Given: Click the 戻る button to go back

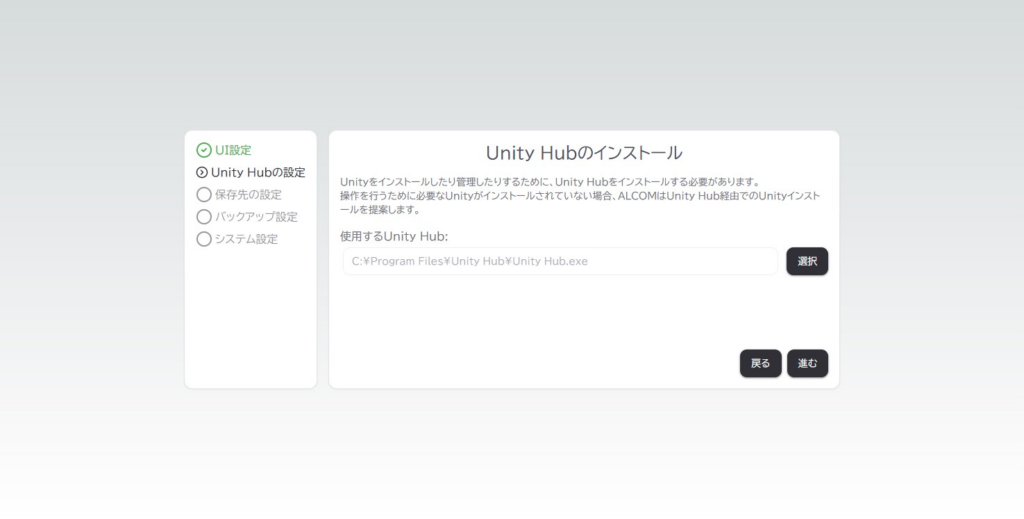Looking at the screenshot, I should coord(760,364).
